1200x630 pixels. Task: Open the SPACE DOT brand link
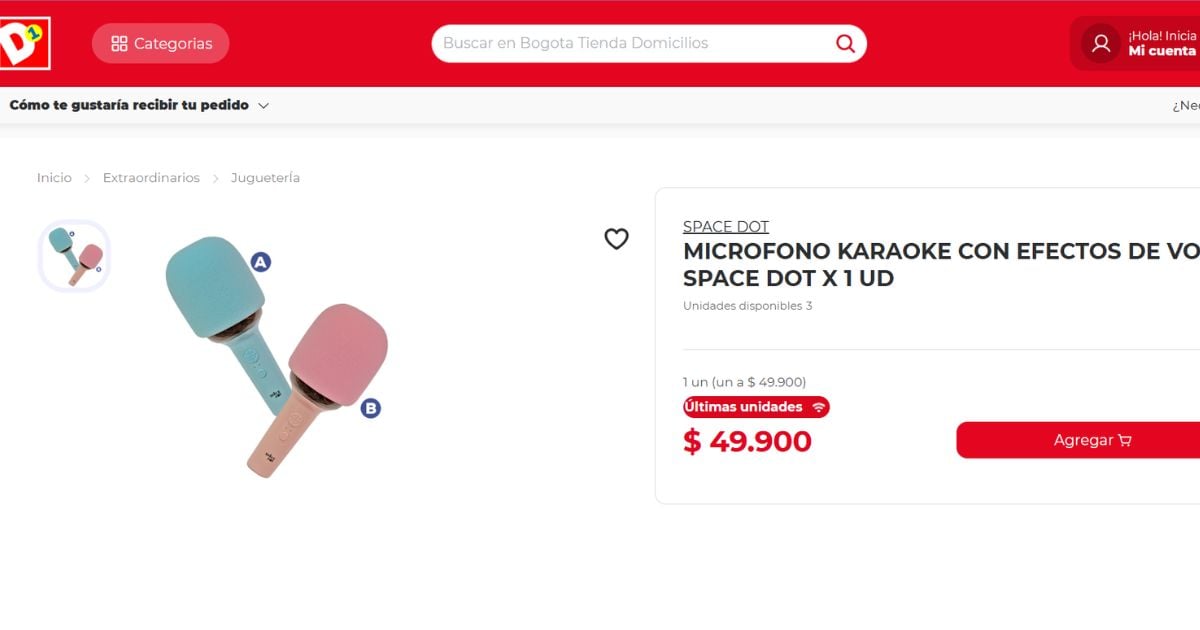click(726, 226)
